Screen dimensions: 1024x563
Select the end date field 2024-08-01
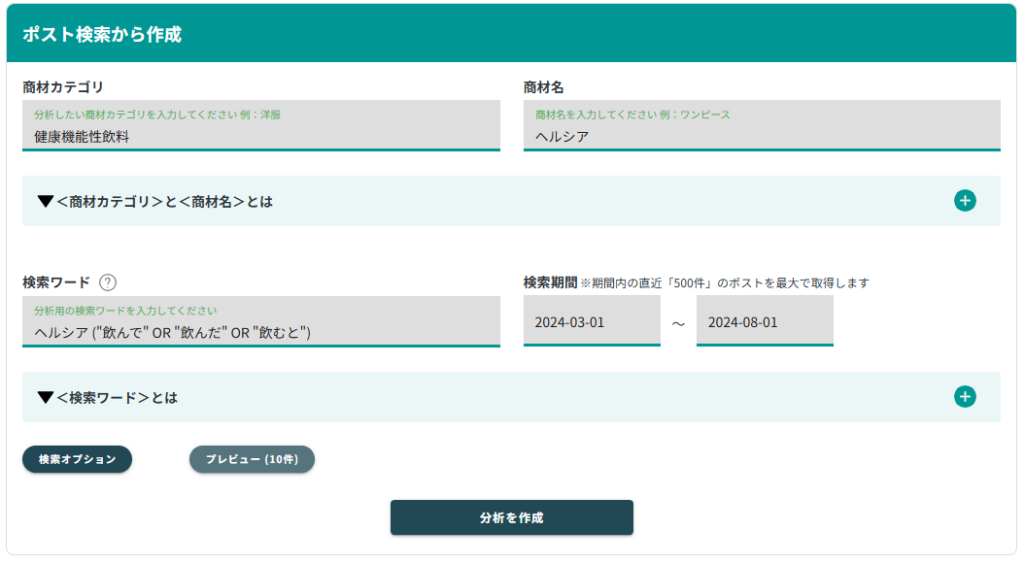764,322
